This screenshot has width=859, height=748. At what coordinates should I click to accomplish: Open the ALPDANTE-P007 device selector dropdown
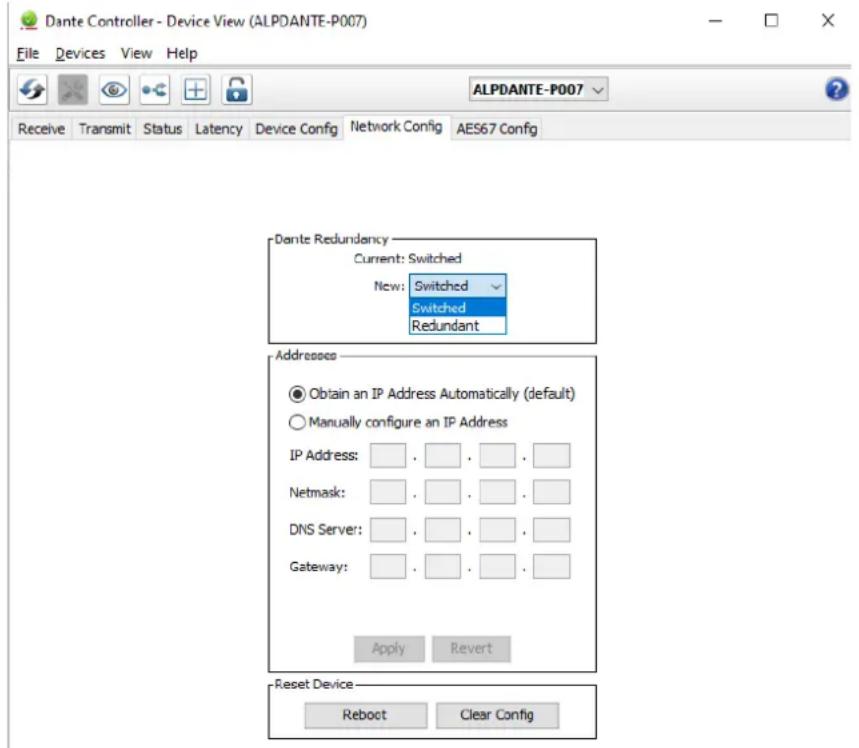pos(538,89)
